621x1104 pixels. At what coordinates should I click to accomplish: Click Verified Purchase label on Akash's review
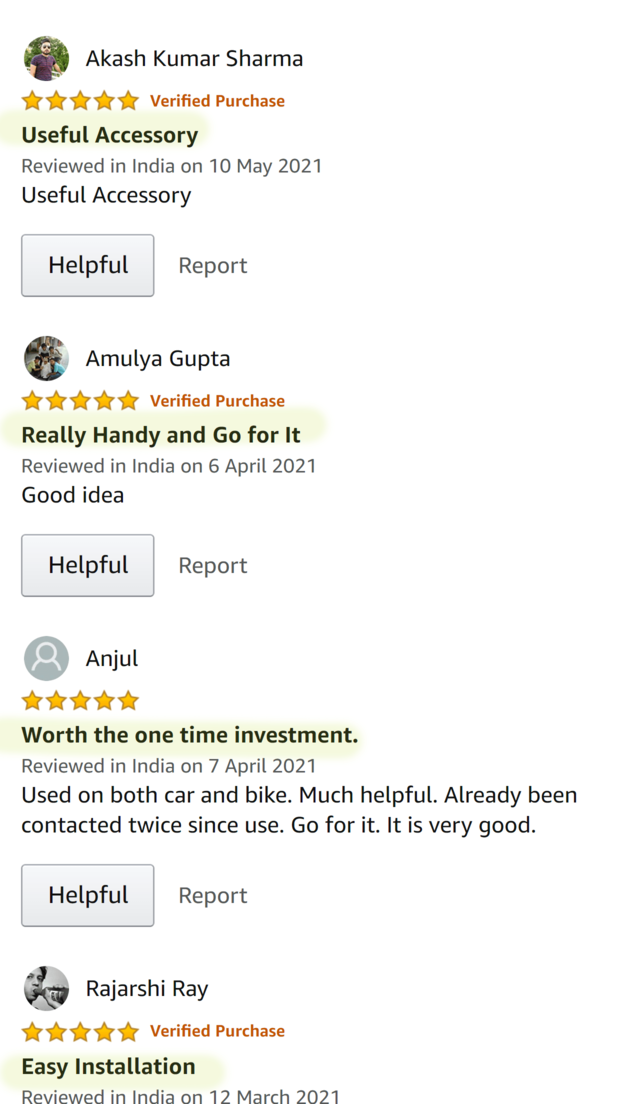click(218, 101)
